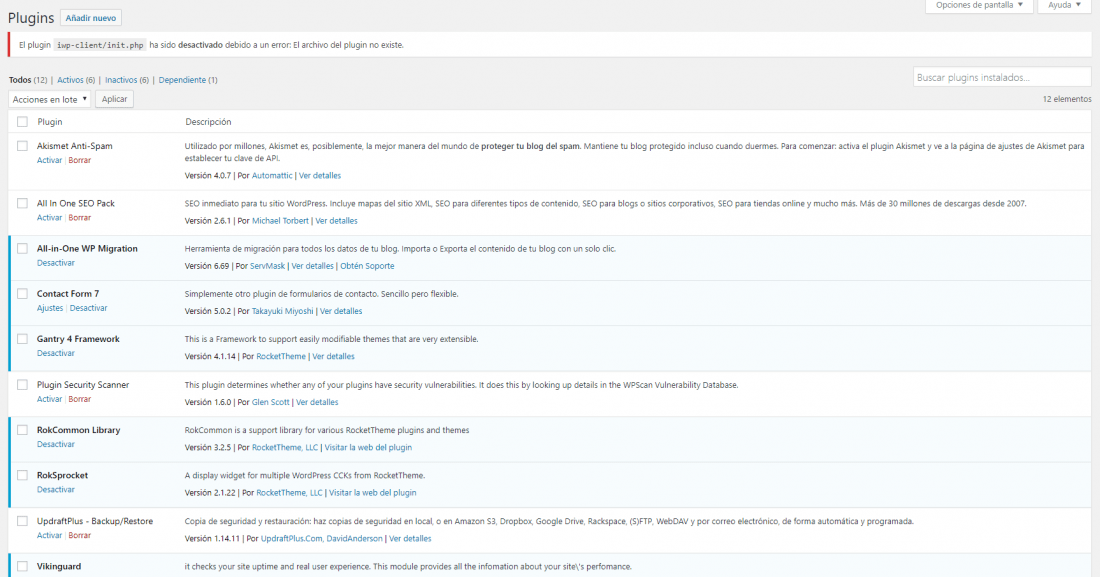Check the Akismet Anti-Spam checkbox
Viewport: 1100px width, 577px height.
[x=22, y=146]
